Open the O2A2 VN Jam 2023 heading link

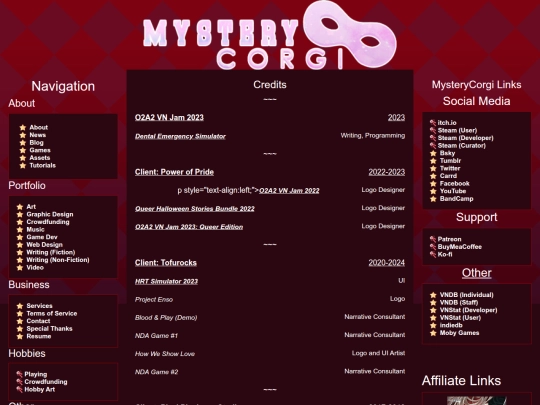tap(169, 117)
